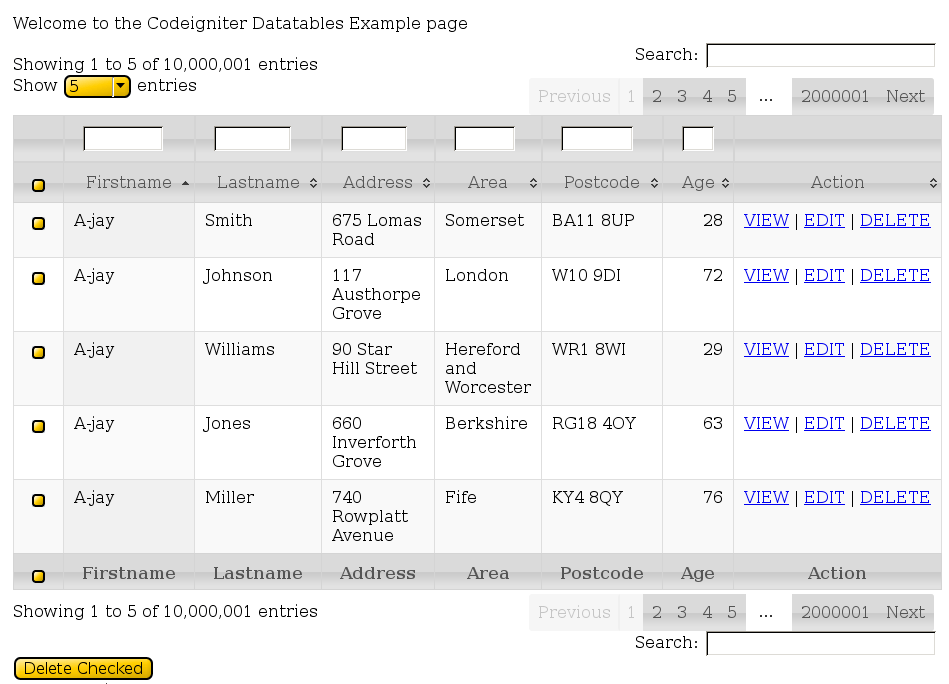
Task: Open VIEW for the A-jay Johnson record
Action: (766, 275)
